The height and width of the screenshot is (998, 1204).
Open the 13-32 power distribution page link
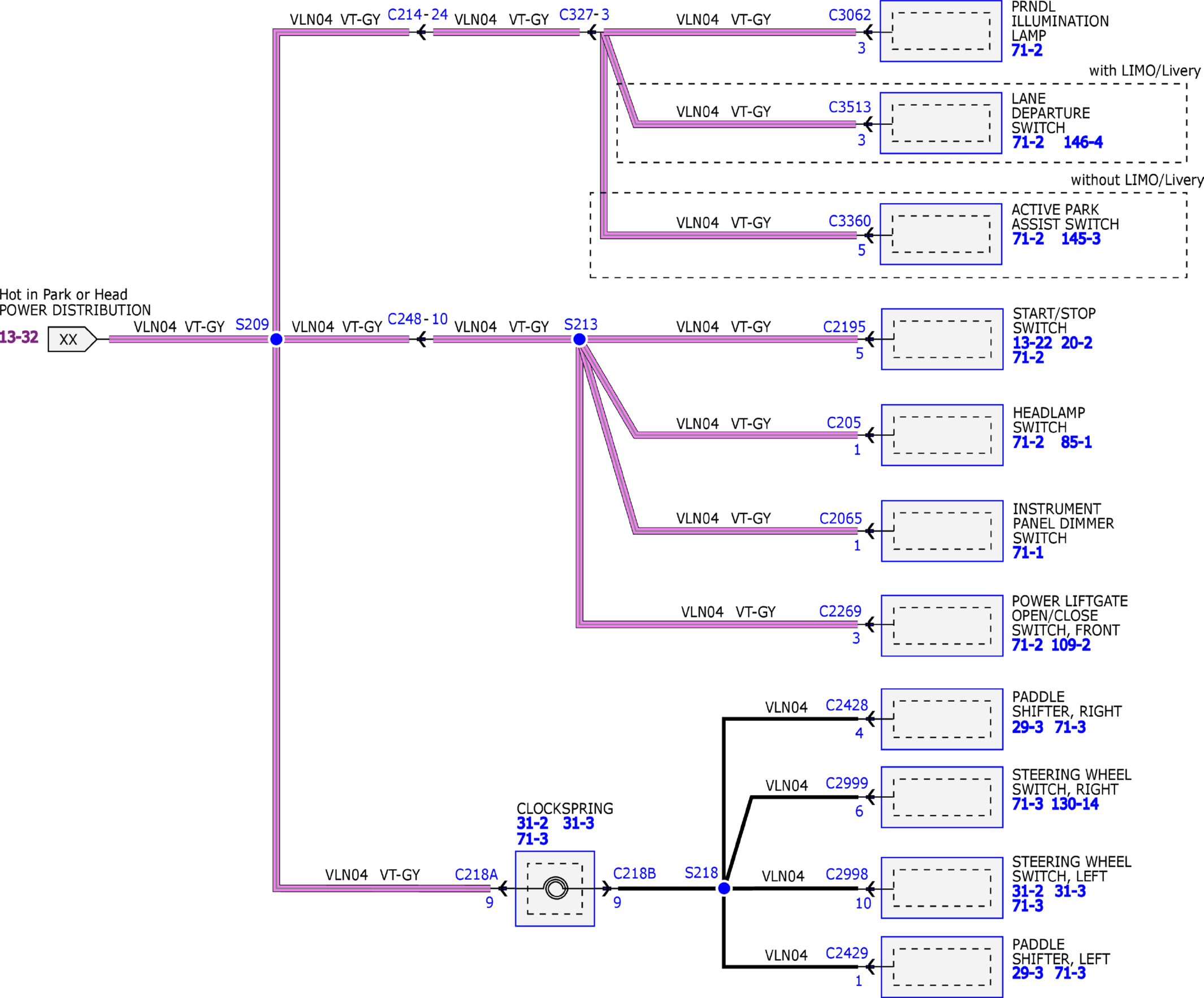tap(19, 337)
